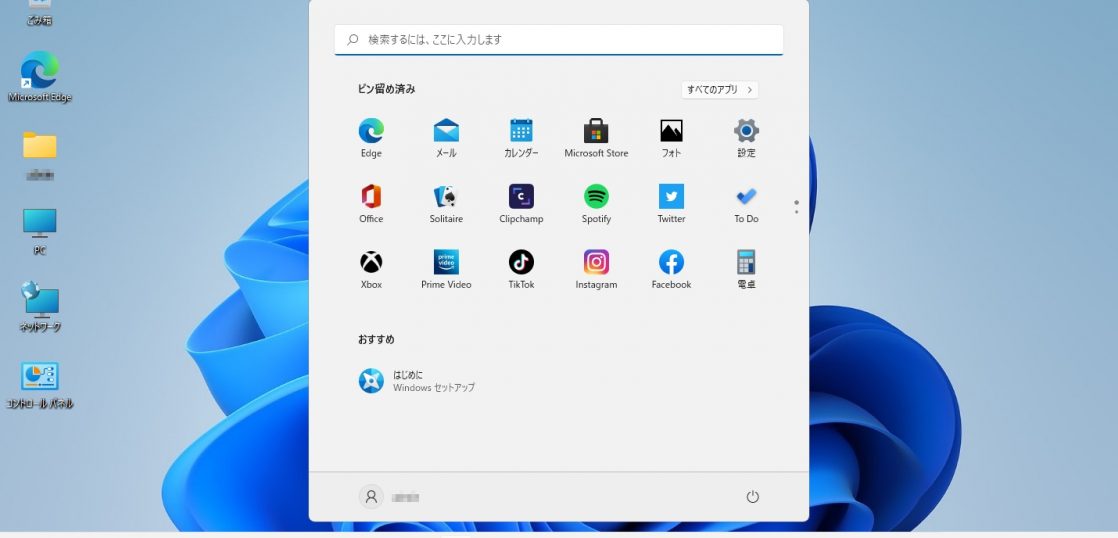This screenshot has height=538, width=1118.
Task: Open the メール app
Action: [446, 138]
